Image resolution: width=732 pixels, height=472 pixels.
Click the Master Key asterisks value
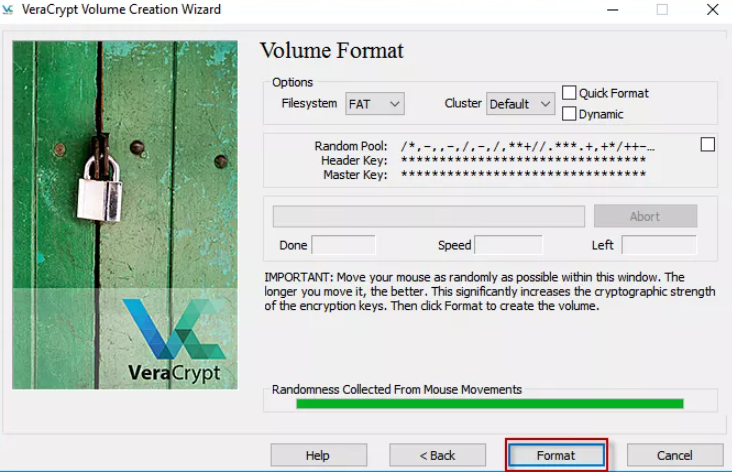pos(523,174)
